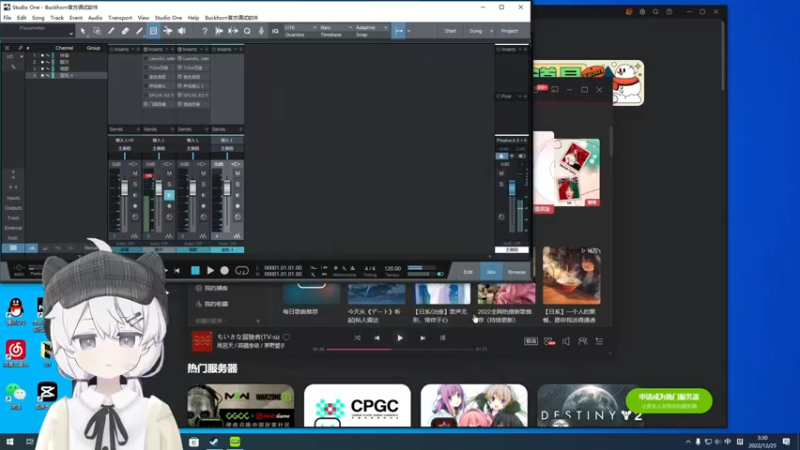Open the Song menu
This screenshot has width=800, height=450.
[x=38, y=17]
